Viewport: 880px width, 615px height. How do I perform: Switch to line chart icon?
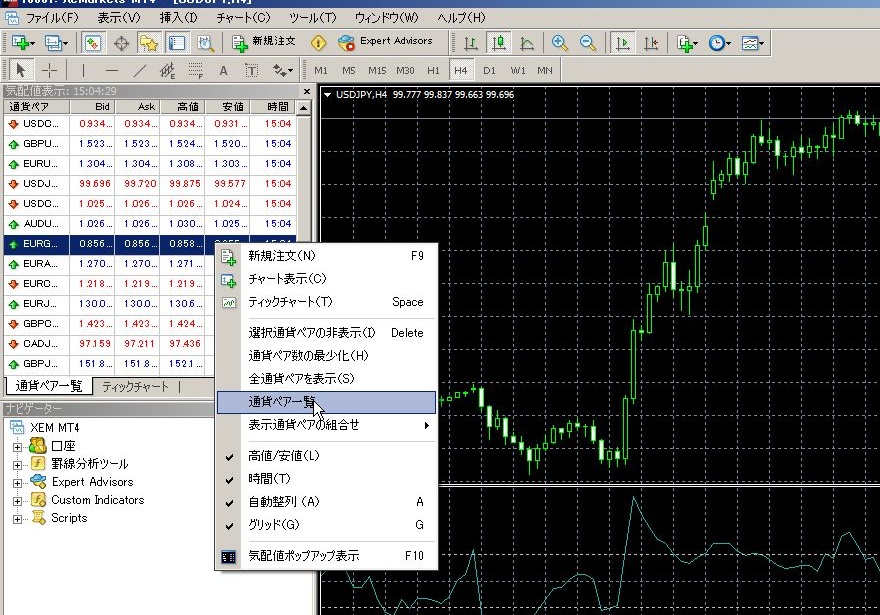click(x=526, y=43)
